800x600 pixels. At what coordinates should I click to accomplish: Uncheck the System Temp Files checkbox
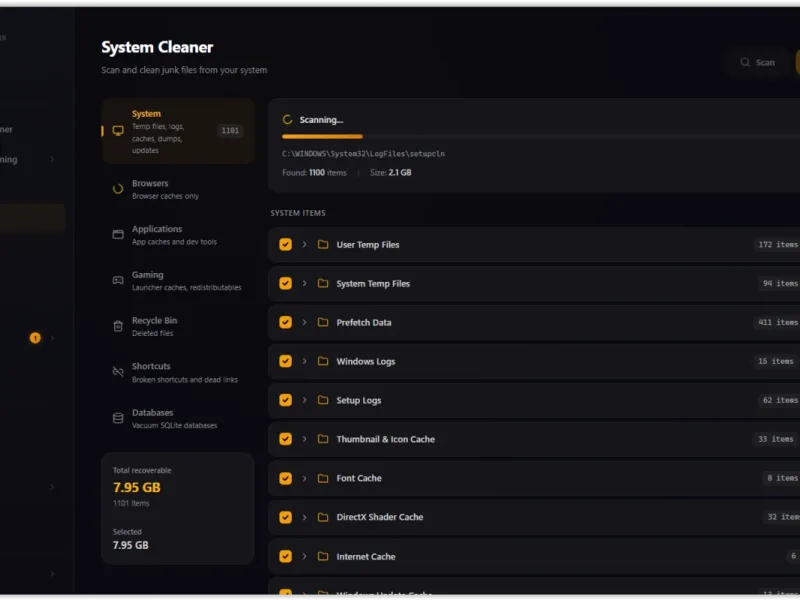286,283
